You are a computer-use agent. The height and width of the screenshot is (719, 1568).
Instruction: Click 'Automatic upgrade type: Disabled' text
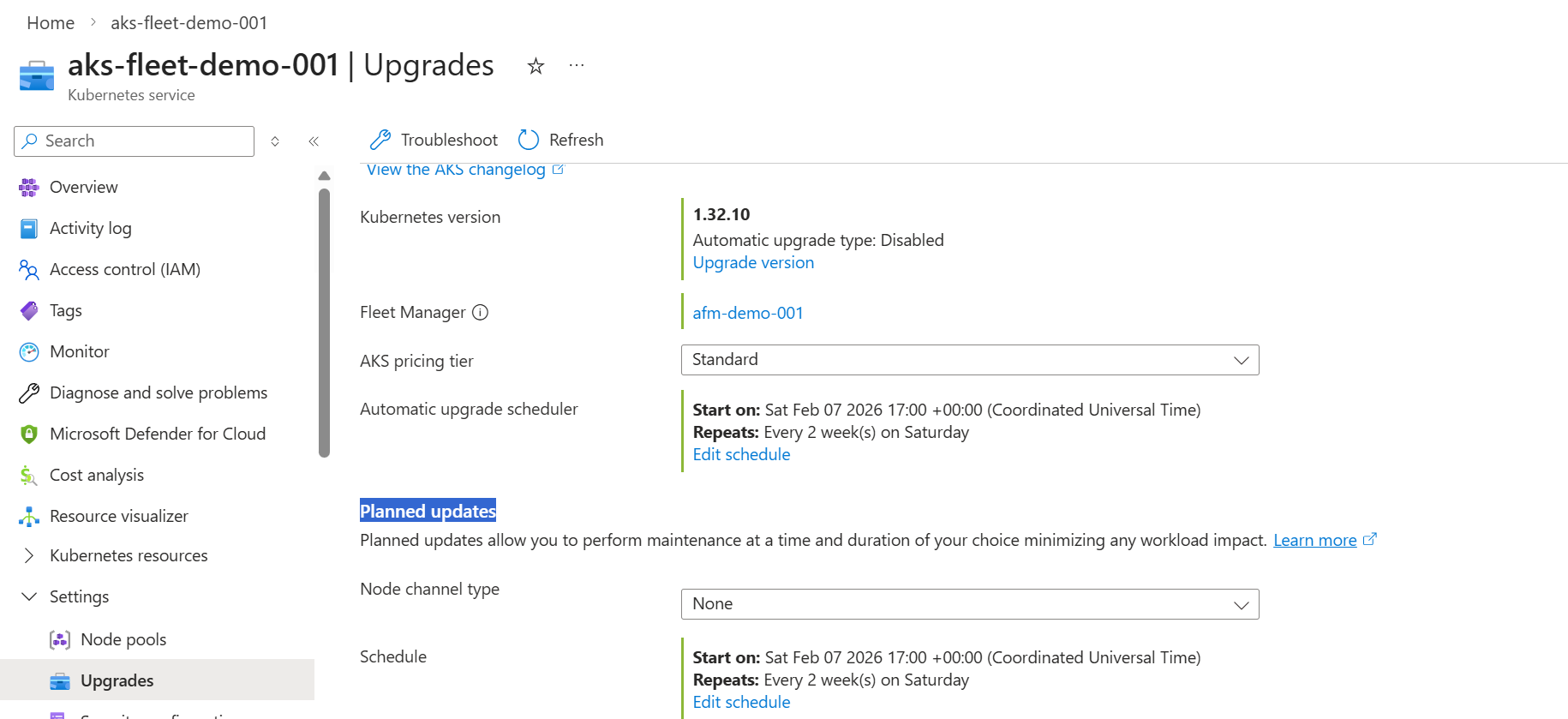point(818,240)
